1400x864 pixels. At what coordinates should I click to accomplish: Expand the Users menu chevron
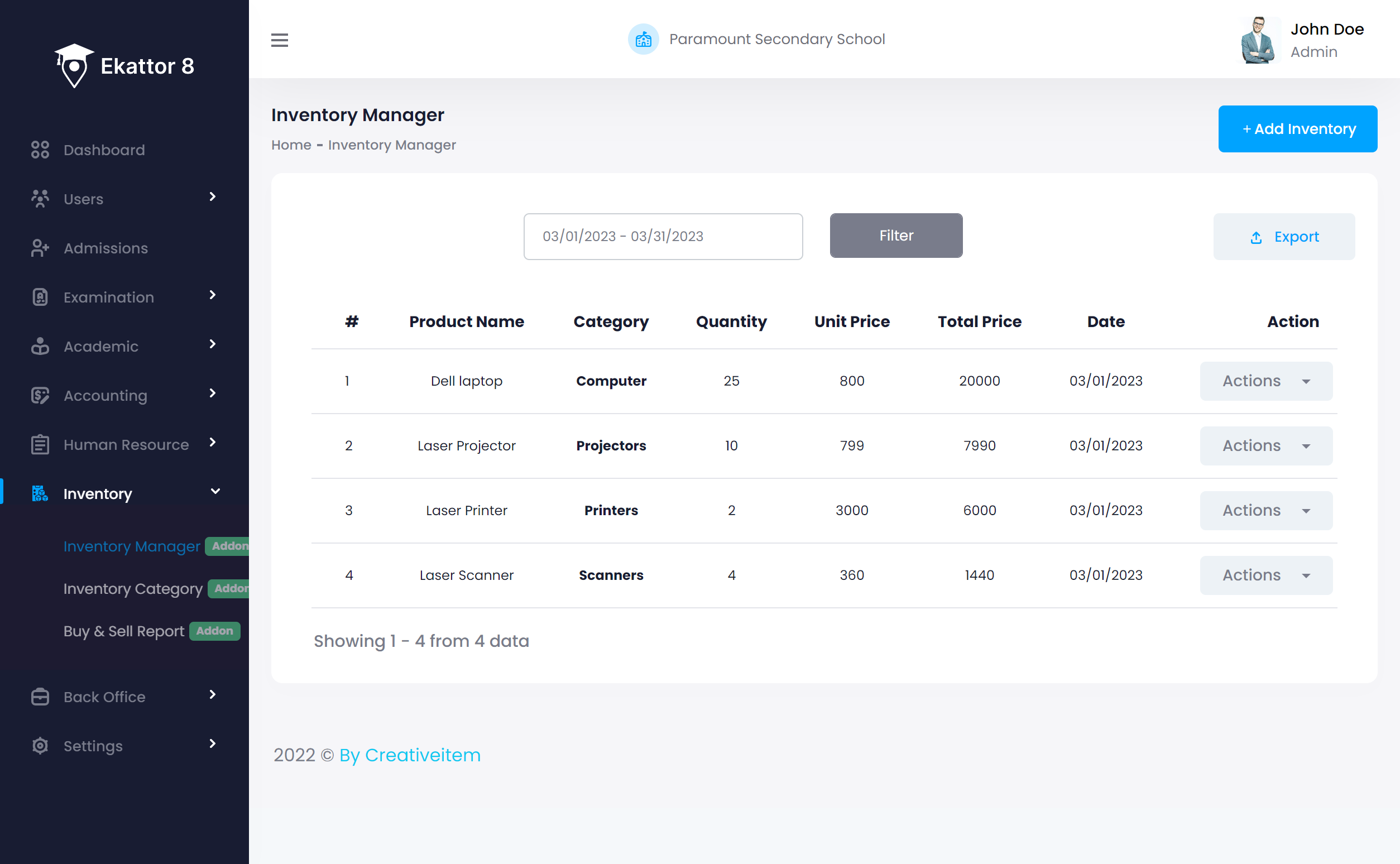point(213,197)
